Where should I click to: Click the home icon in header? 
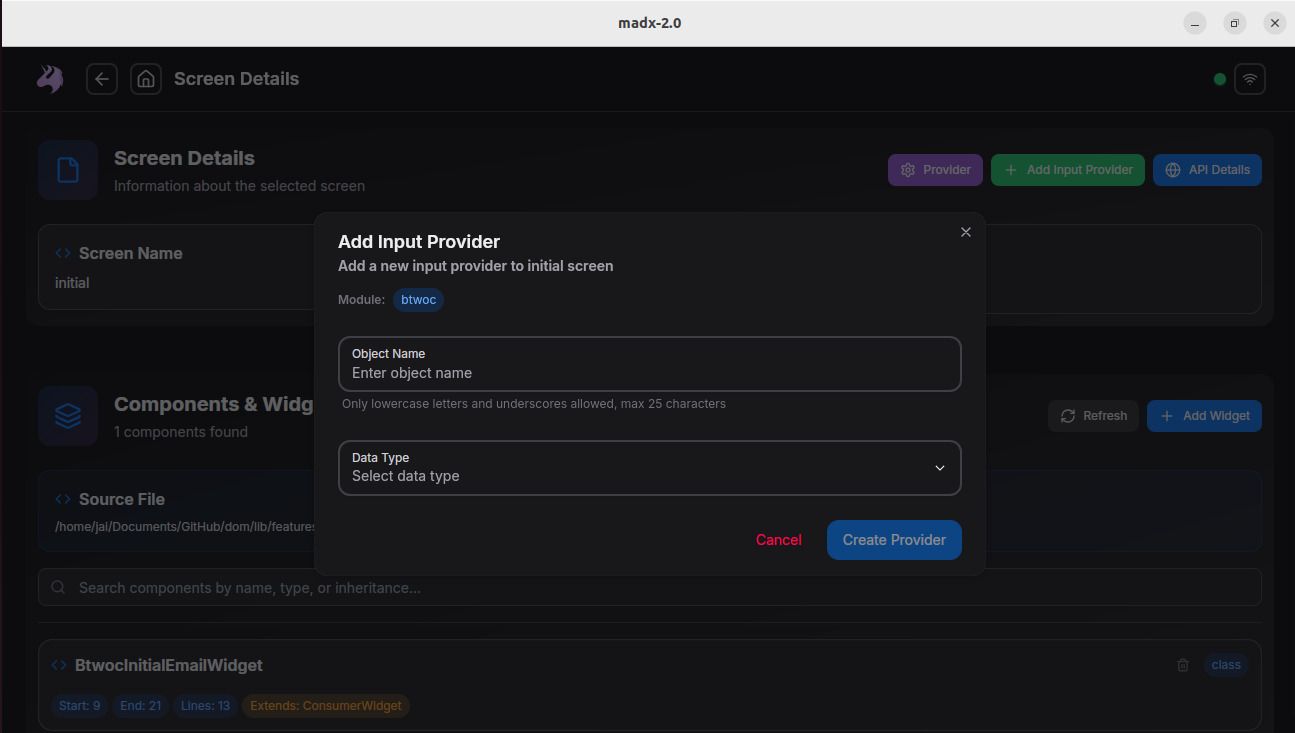146,79
